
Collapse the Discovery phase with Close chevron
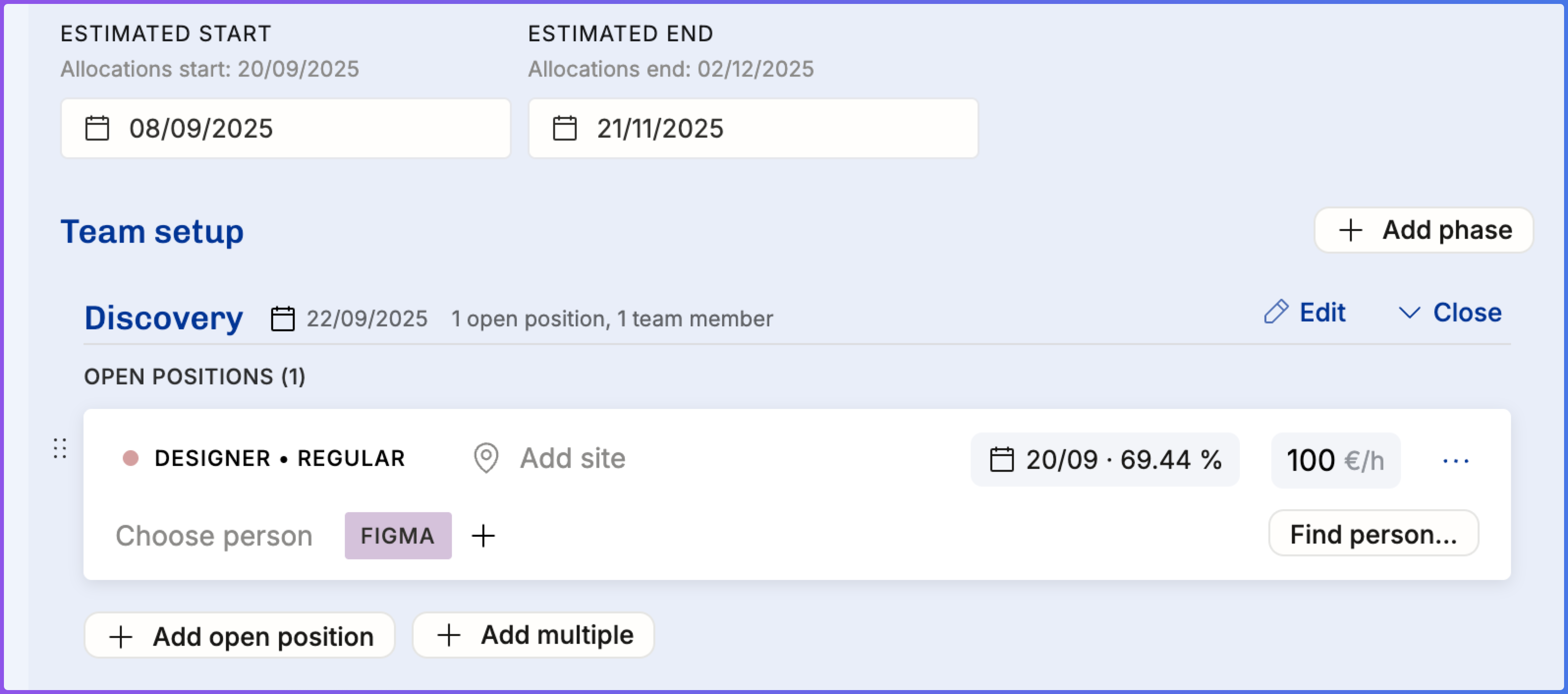click(1409, 313)
